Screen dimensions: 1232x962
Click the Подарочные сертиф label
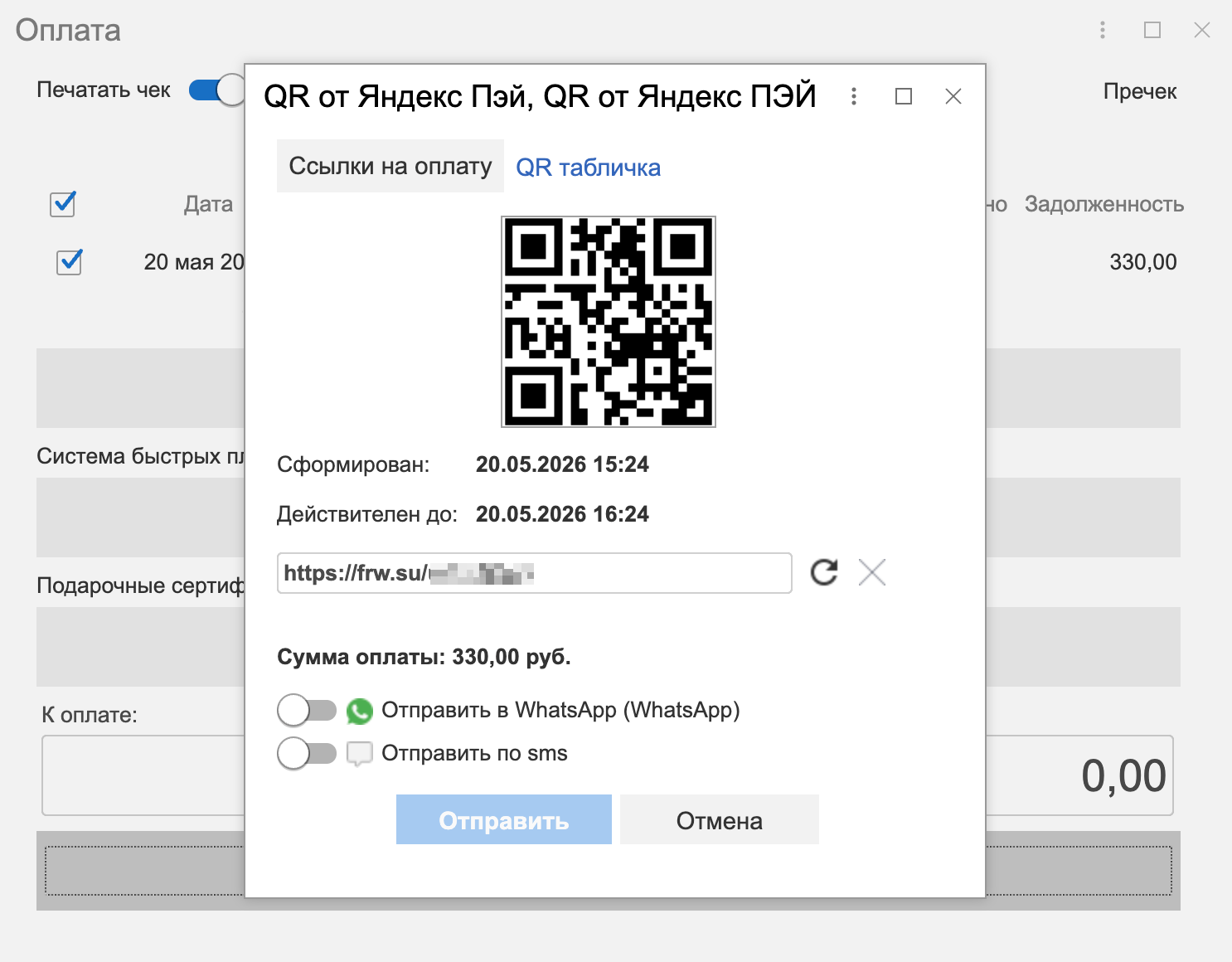pyautogui.click(x=141, y=585)
